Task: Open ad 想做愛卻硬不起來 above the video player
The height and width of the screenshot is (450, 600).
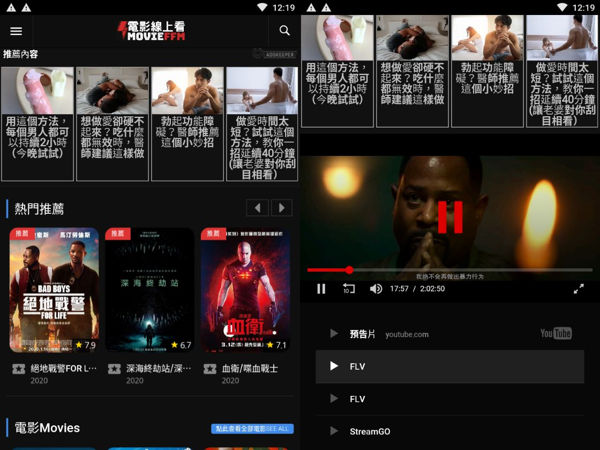Action: point(412,71)
